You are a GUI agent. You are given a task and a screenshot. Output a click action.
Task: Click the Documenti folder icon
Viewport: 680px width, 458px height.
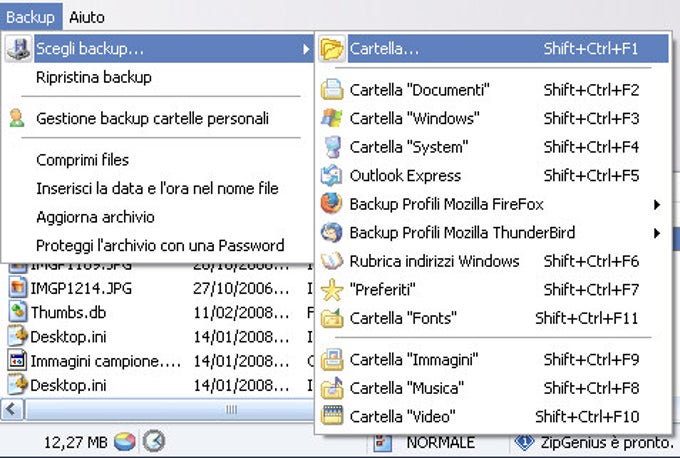pyautogui.click(x=332, y=89)
